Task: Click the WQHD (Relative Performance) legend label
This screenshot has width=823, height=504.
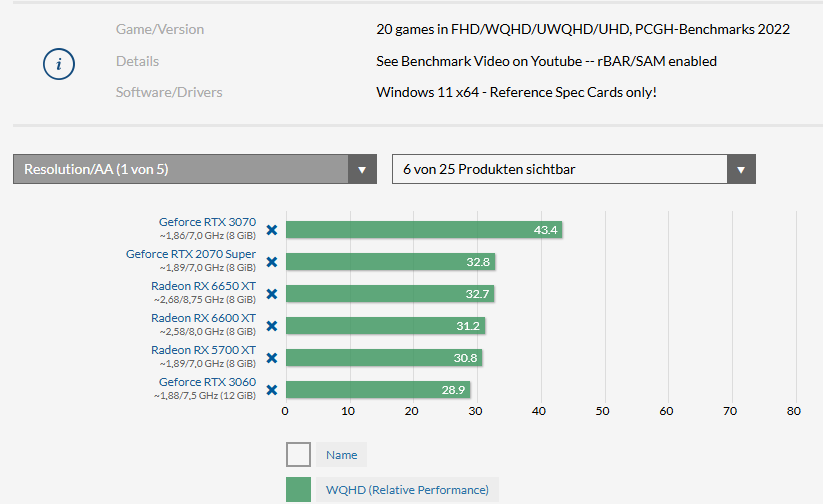Action: 407,490
